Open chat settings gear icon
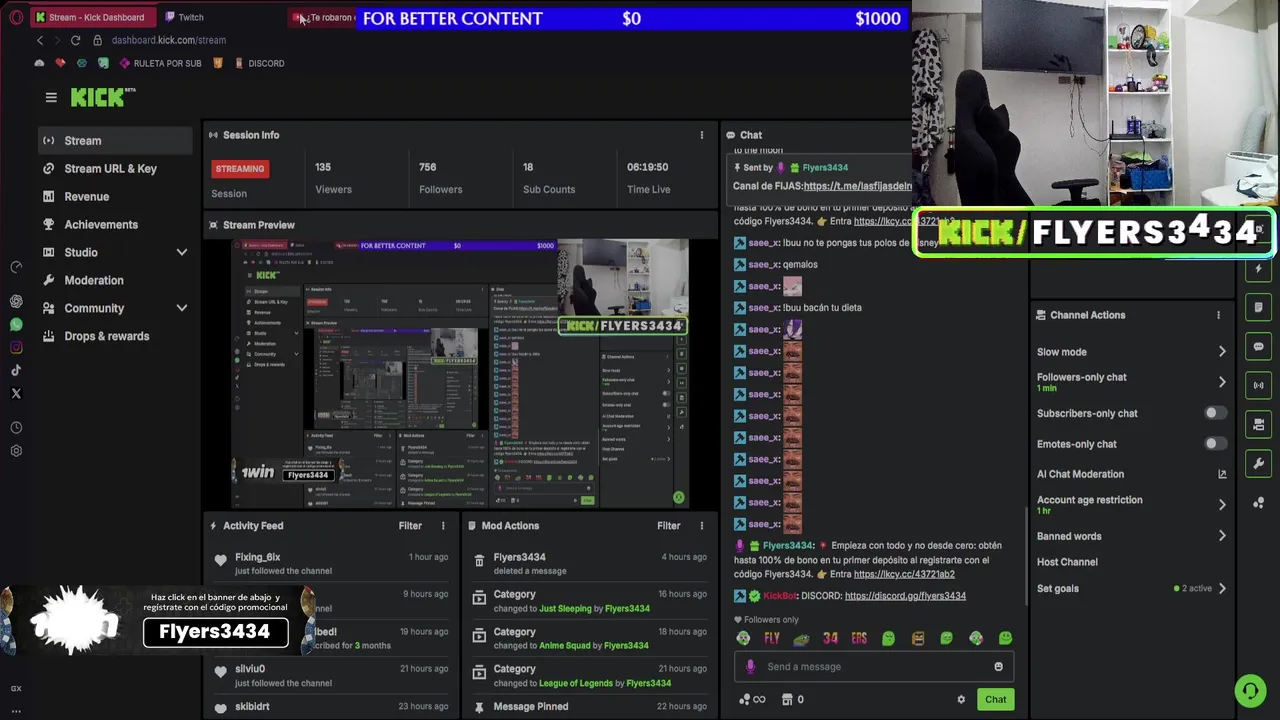 pyautogui.click(x=961, y=700)
